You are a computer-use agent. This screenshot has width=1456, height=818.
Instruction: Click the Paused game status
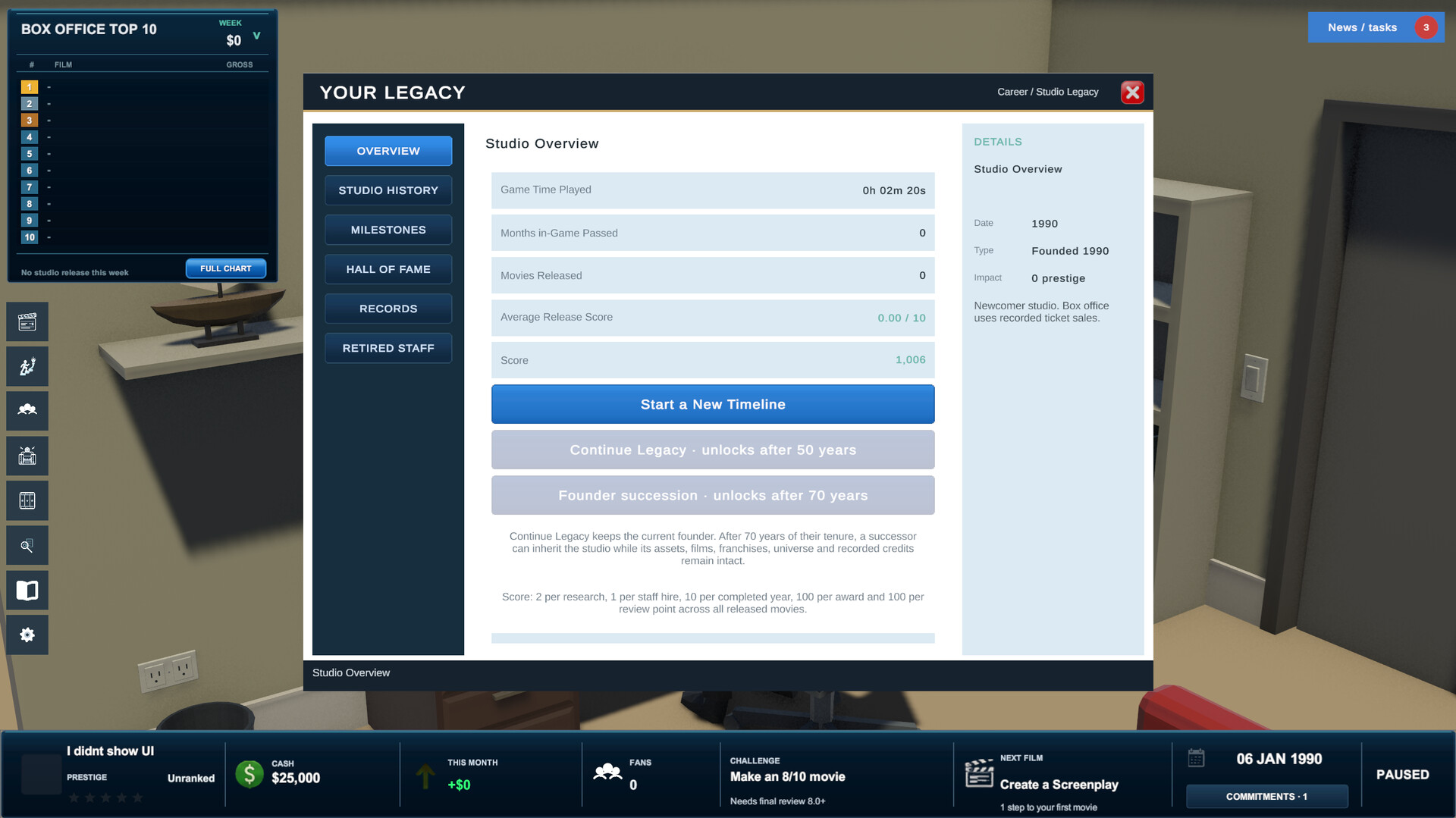(1402, 775)
